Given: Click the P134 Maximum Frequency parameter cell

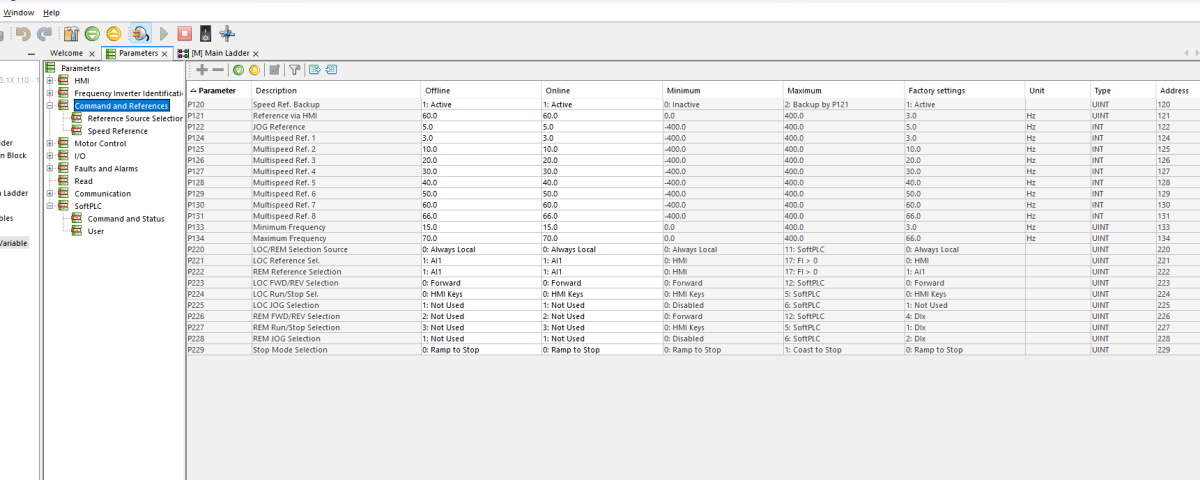Looking at the screenshot, I should click(x=218, y=238).
